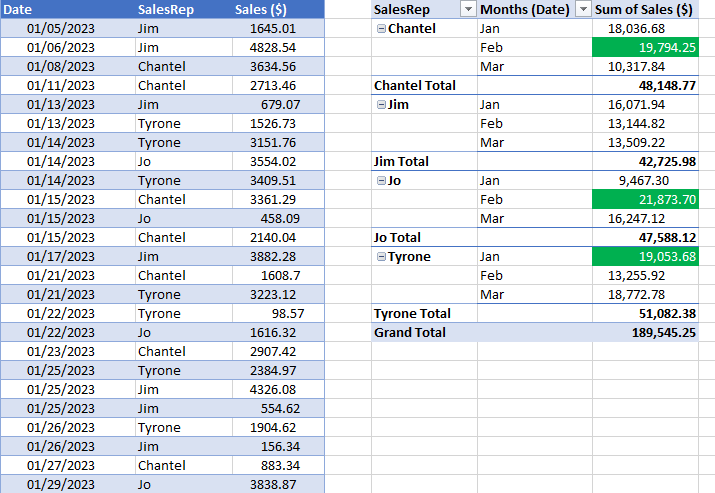Select Jim's Mar value 13,509.22

645,142
